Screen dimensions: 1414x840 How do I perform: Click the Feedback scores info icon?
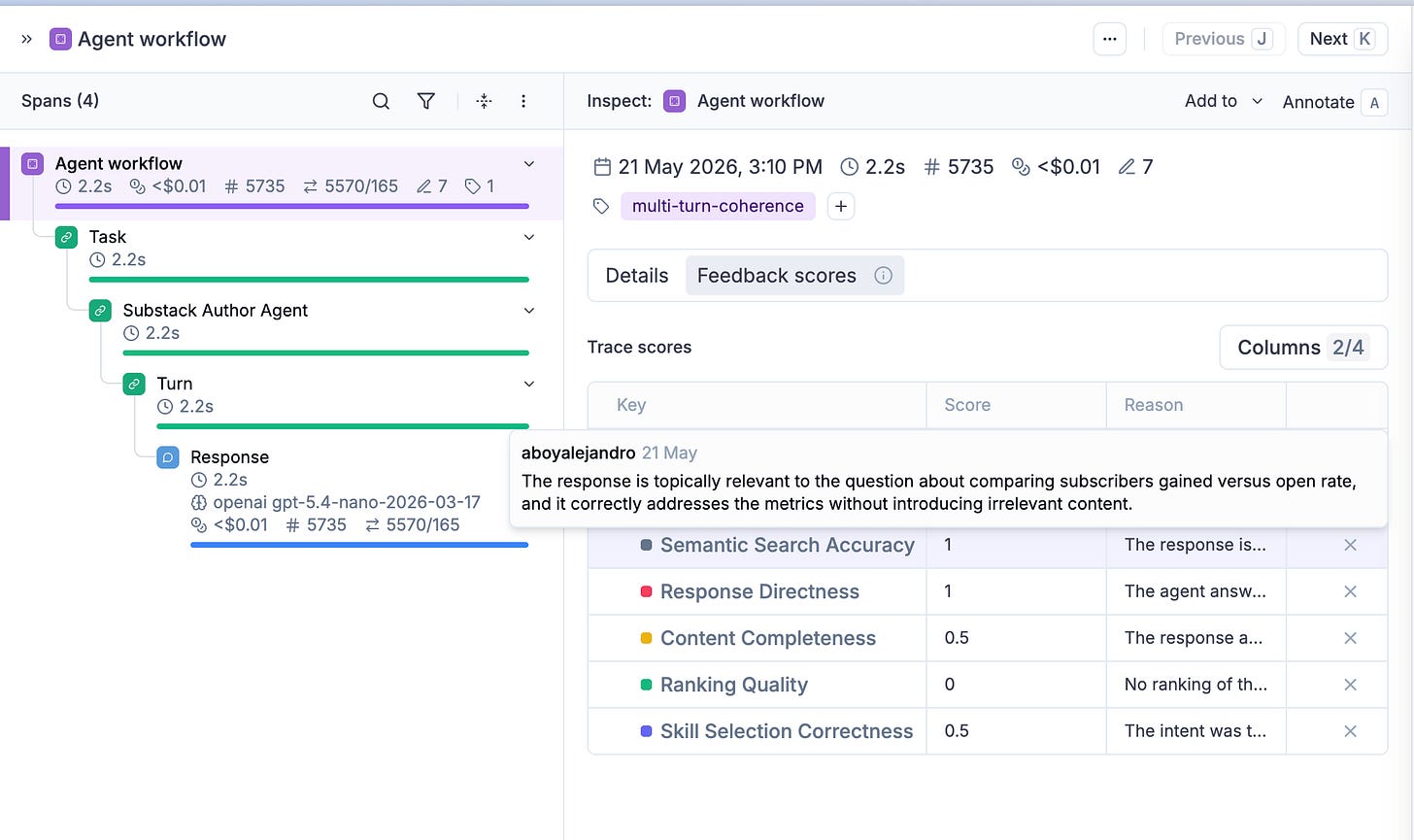[883, 276]
